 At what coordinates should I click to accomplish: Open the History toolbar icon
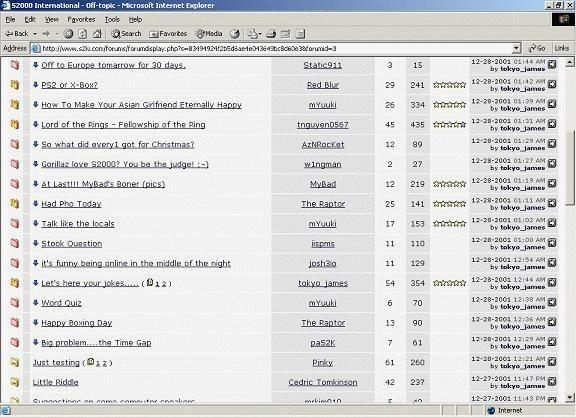(235, 34)
